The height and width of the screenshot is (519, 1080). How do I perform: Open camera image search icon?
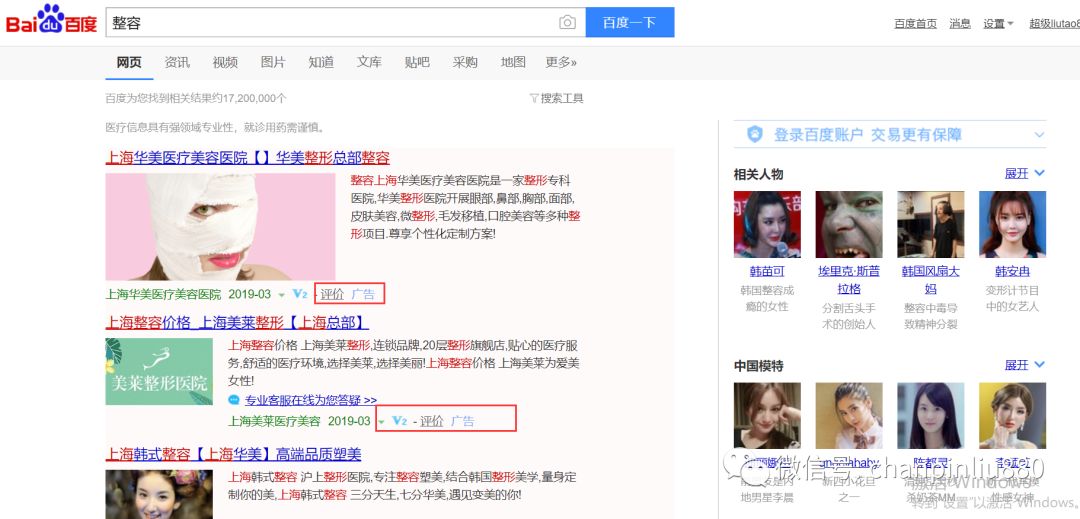567,23
